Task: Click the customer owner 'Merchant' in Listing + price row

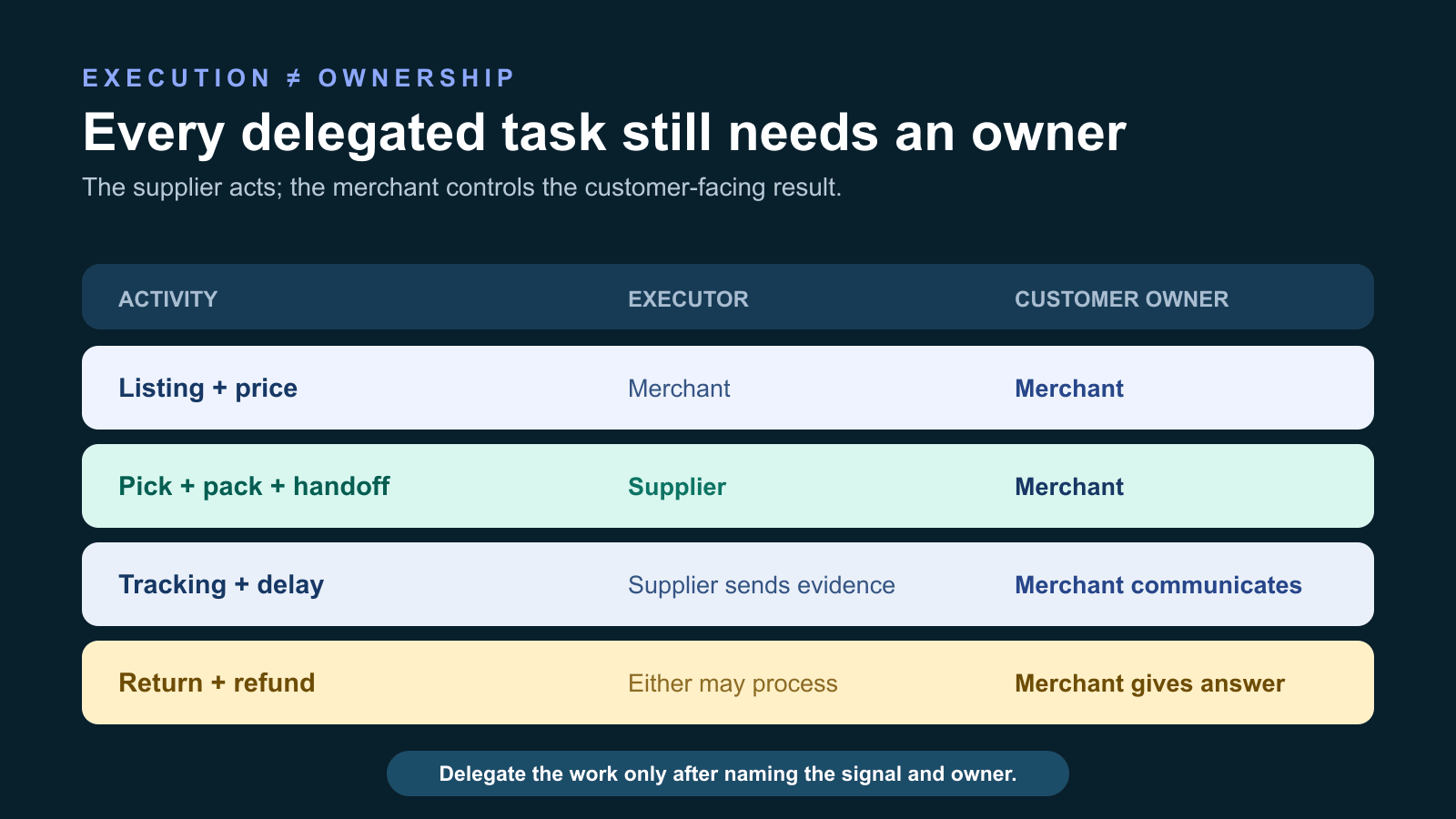Action: [1069, 389]
